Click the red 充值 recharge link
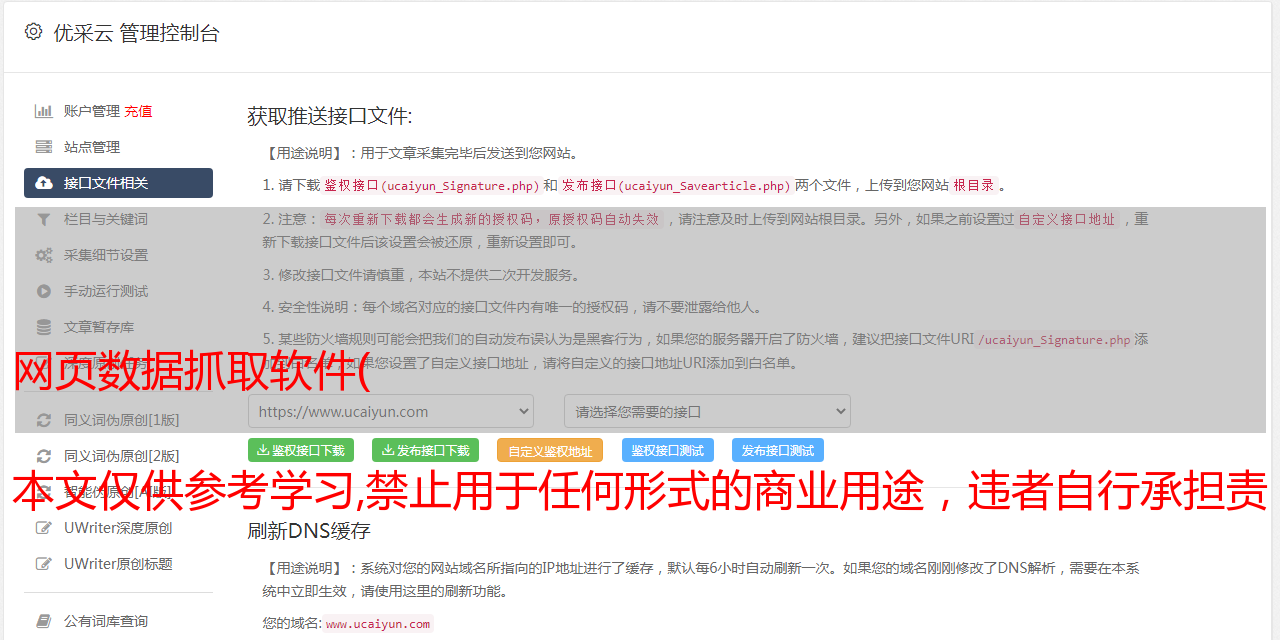1280x640 pixels. pyautogui.click(x=138, y=111)
